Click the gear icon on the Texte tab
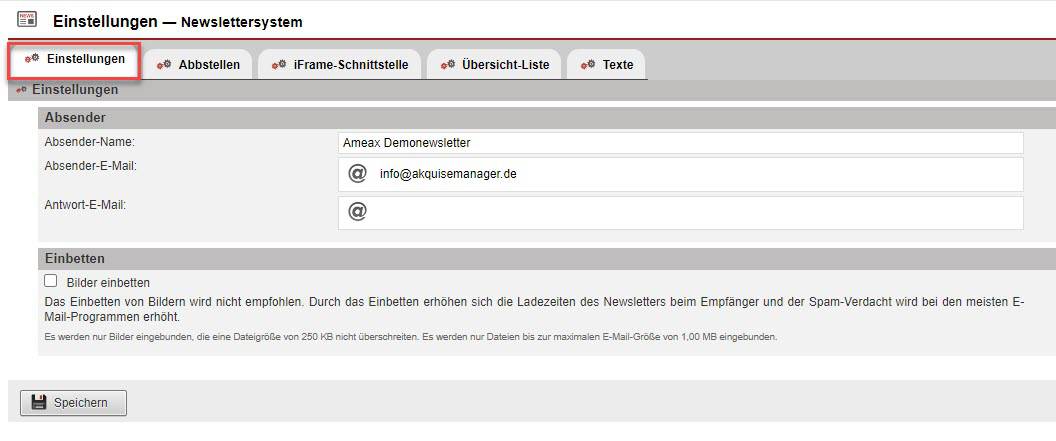This screenshot has width=1056, height=441. click(587, 65)
